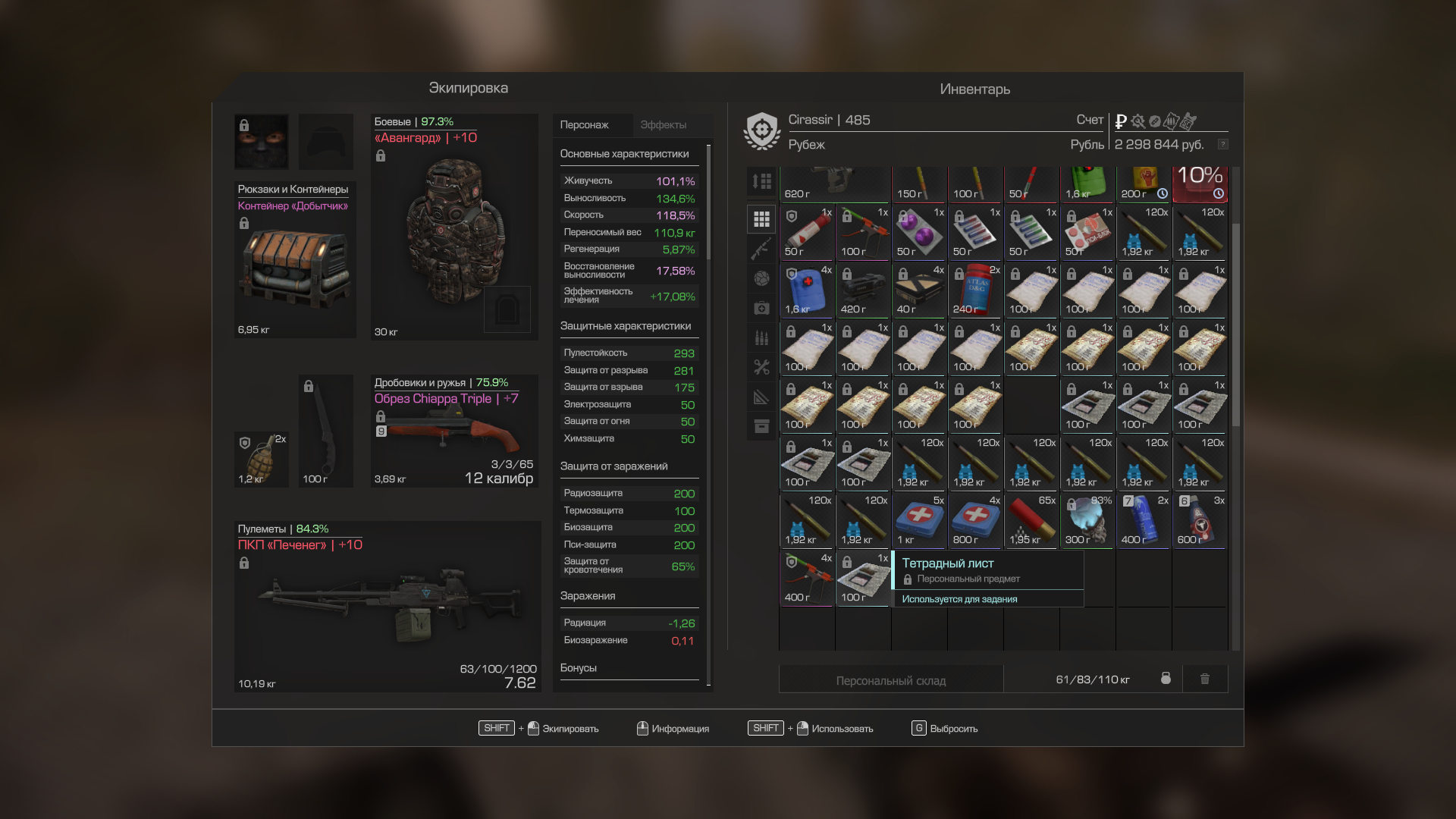Image resolution: width=1456 pixels, height=819 pixels.
Task: Select the first aid kit stack 5x
Action: point(920,521)
